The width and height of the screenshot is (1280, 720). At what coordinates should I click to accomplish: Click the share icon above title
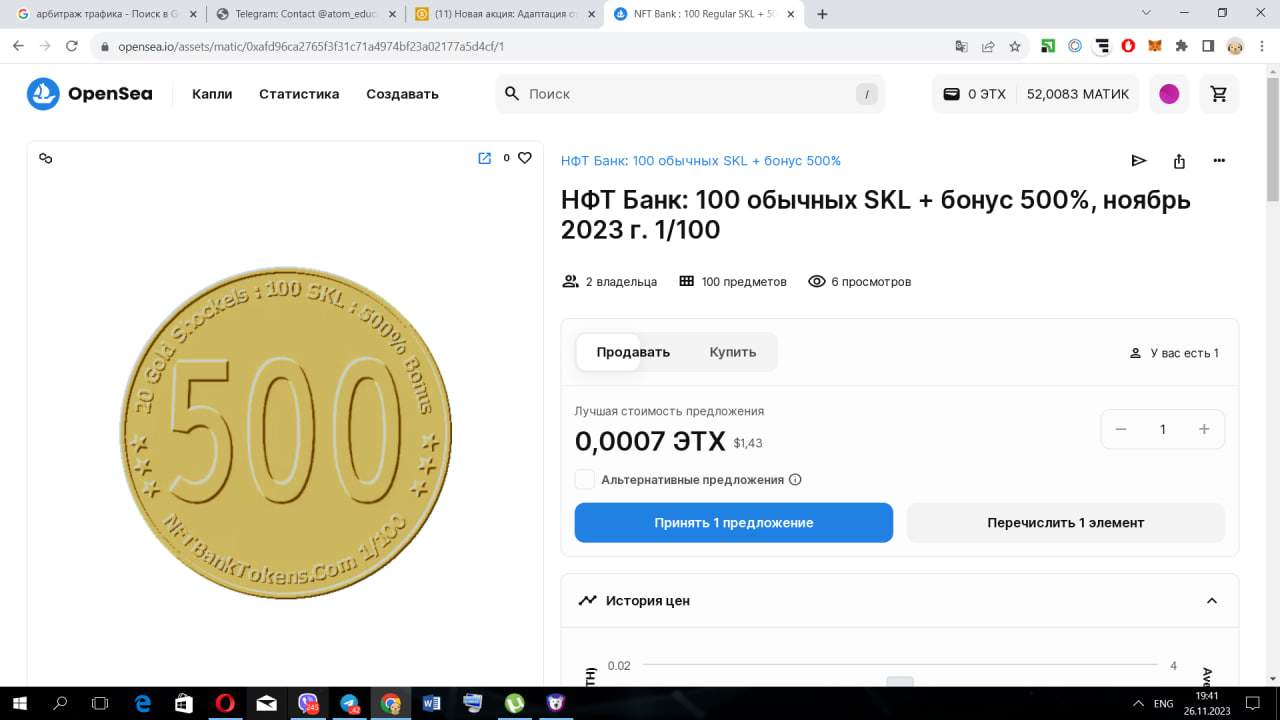tap(1179, 161)
